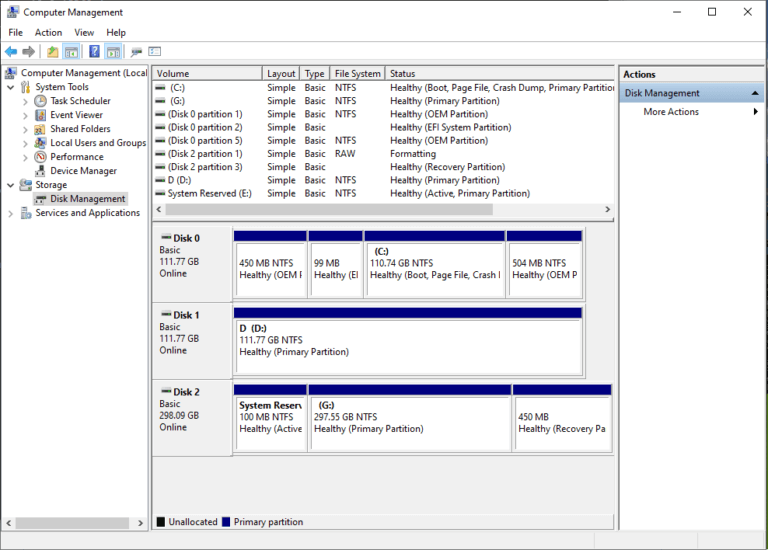Click the checklist settings toolbar icon
This screenshot has width=768, height=550.
155,51
